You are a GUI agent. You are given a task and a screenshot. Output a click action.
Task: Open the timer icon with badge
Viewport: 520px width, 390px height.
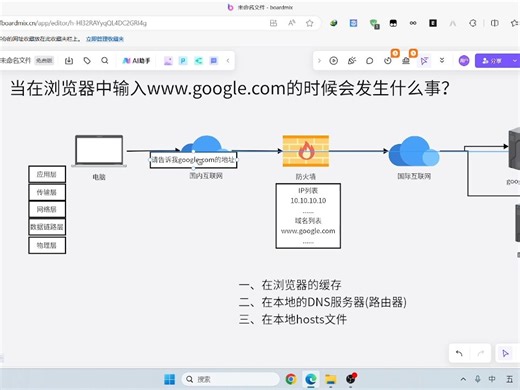click(x=388, y=61)
